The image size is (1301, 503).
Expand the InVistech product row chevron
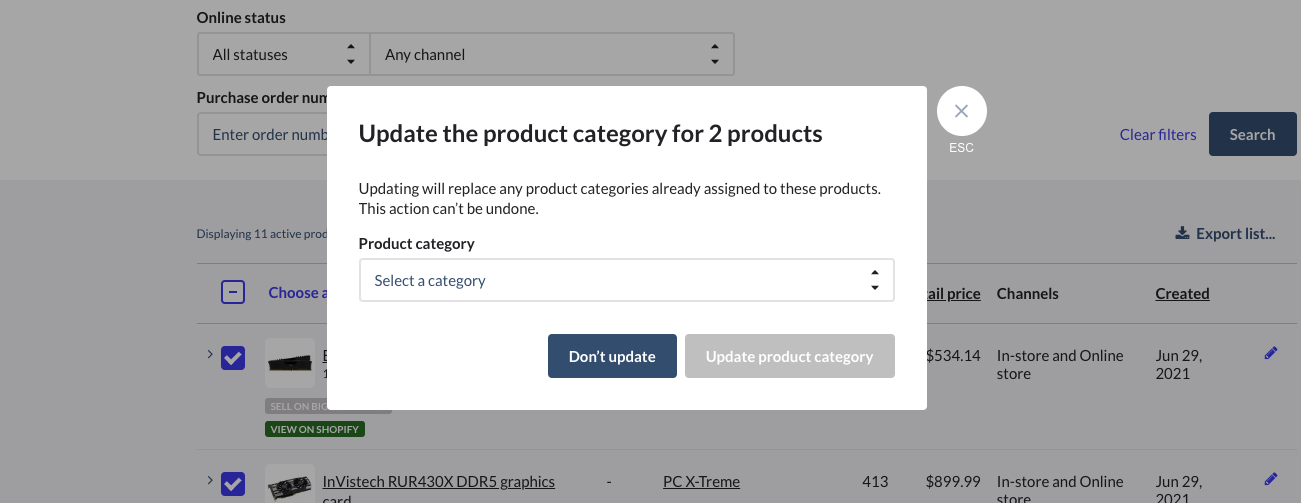209,480
